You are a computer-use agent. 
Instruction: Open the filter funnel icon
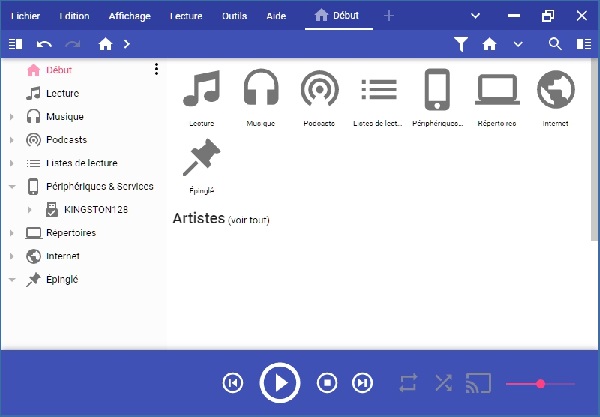click(461, 44)
